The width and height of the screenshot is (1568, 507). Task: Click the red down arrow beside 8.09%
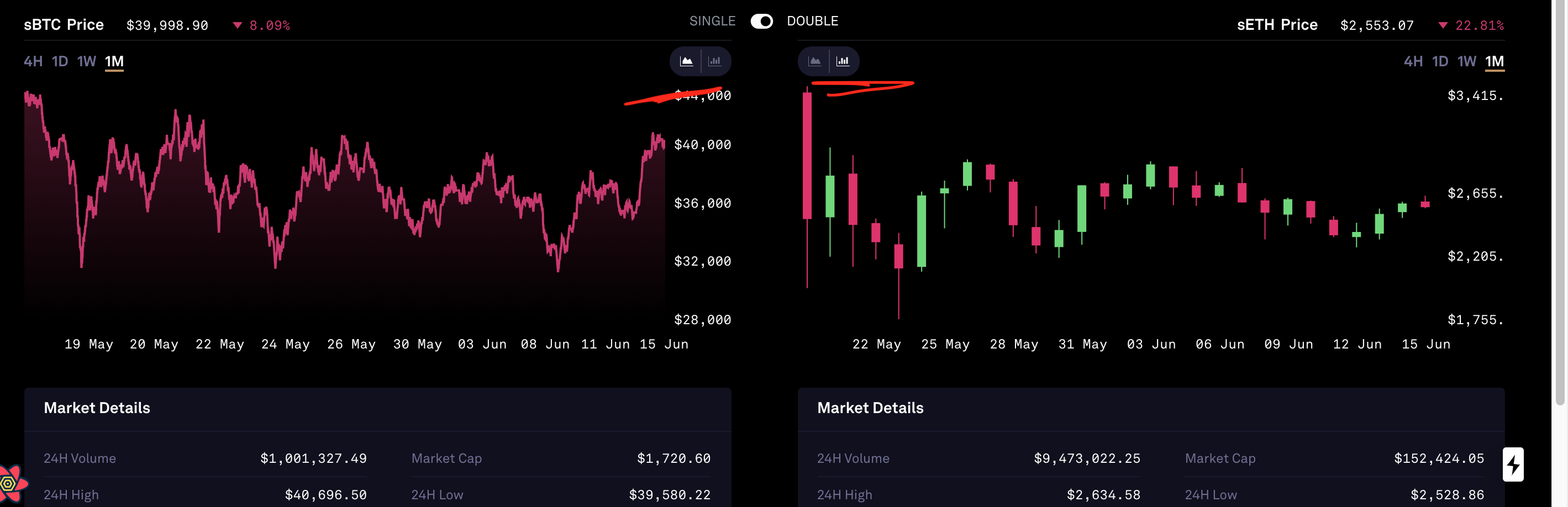(x=238, y=25)
